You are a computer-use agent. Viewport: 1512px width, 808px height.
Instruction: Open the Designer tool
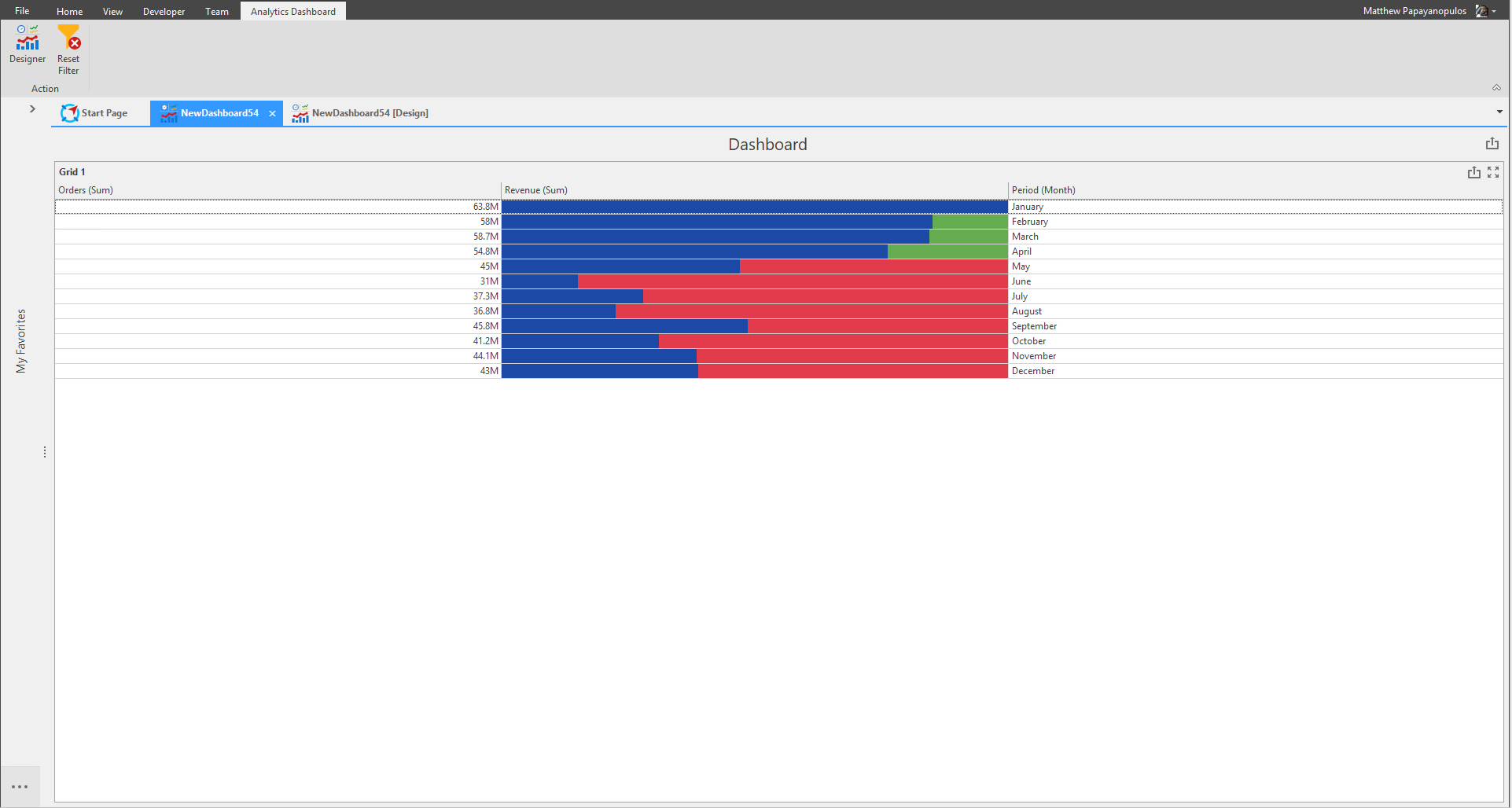point(28,45)
